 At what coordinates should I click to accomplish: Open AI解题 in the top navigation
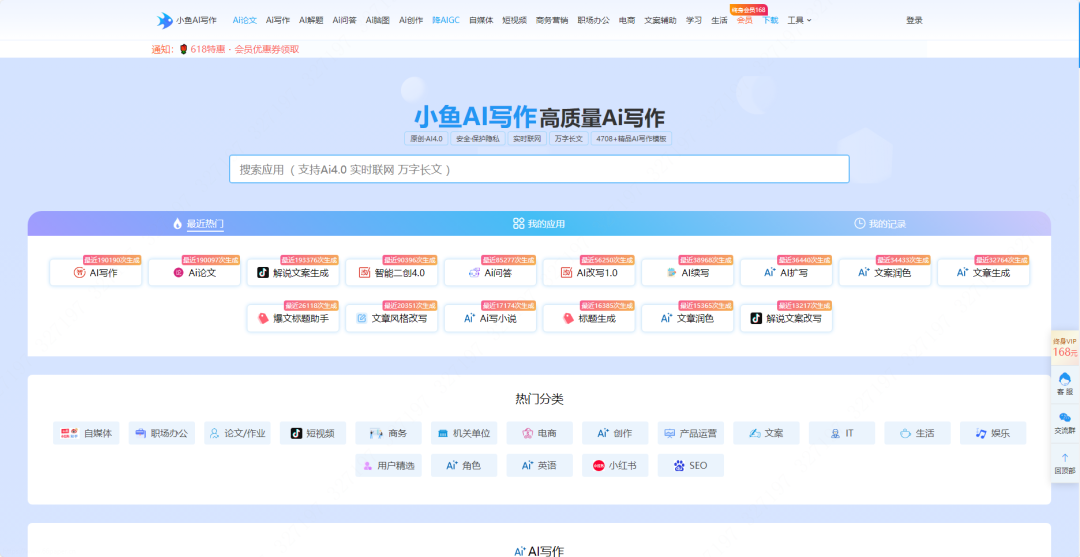(x=311, y=21)
